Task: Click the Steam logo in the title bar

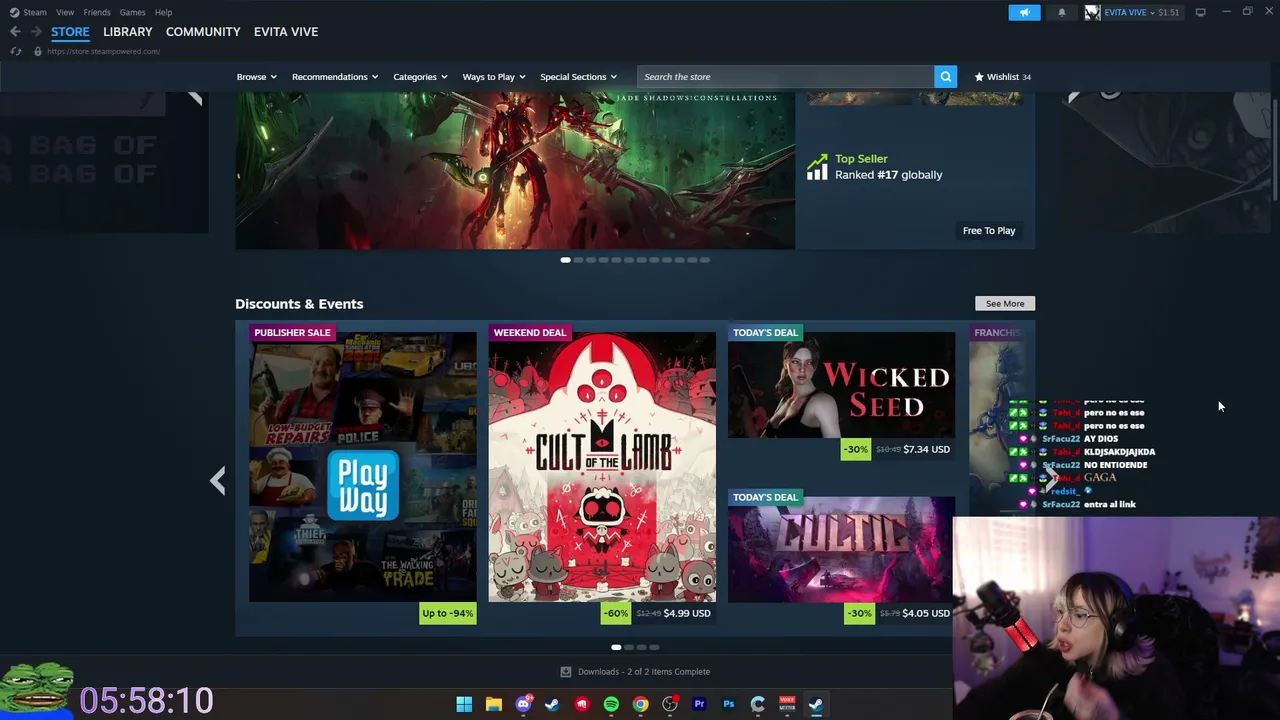Action: pos(14,12)
